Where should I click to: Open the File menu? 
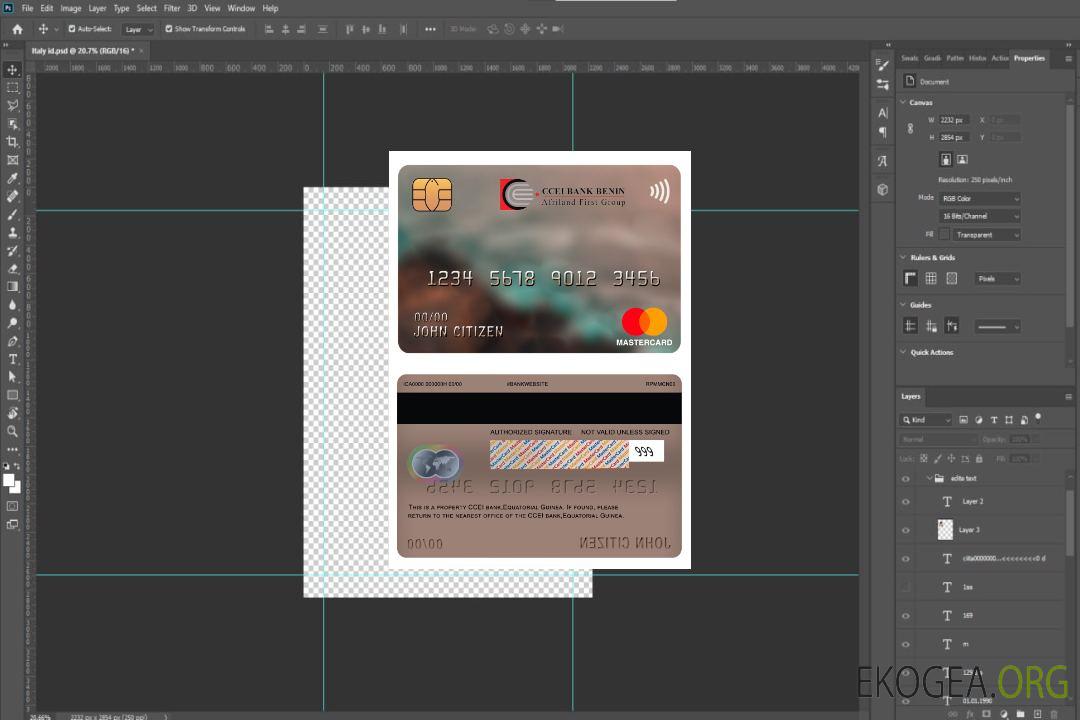pos(28,8)
